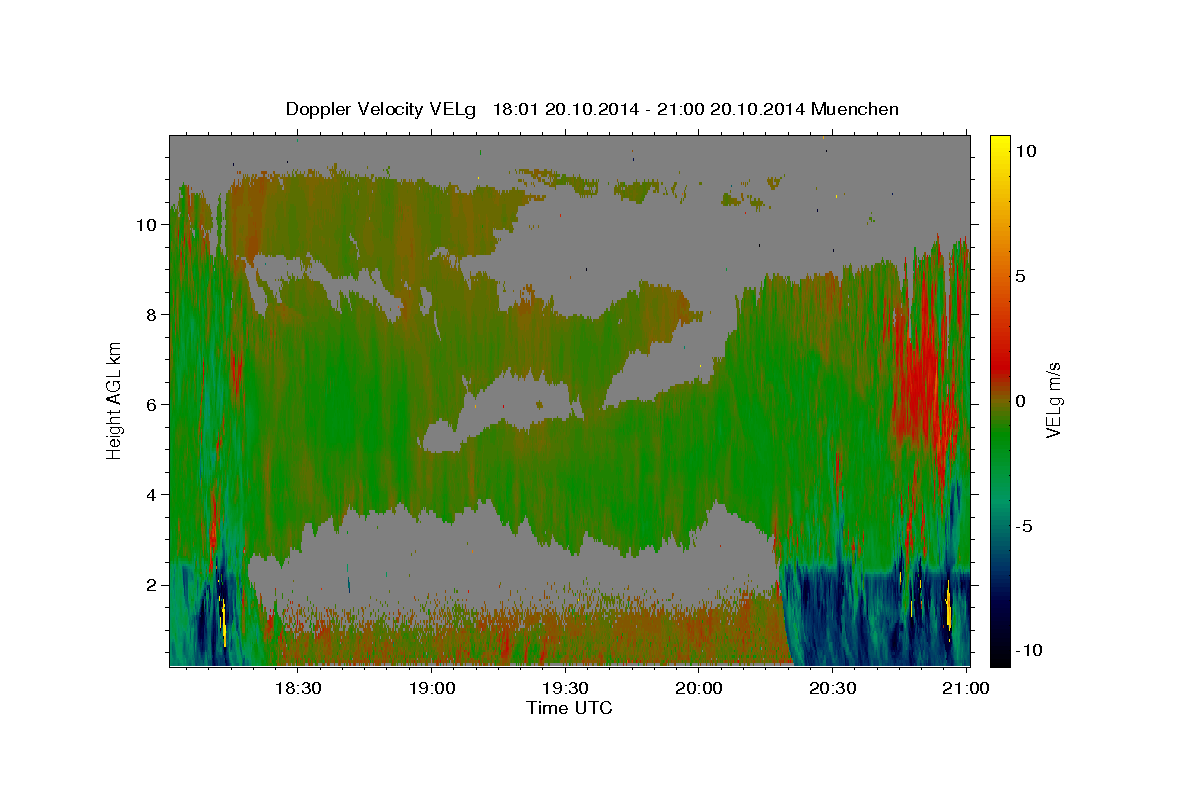Click the 'Muenchen' location text in title

point(855,109)
